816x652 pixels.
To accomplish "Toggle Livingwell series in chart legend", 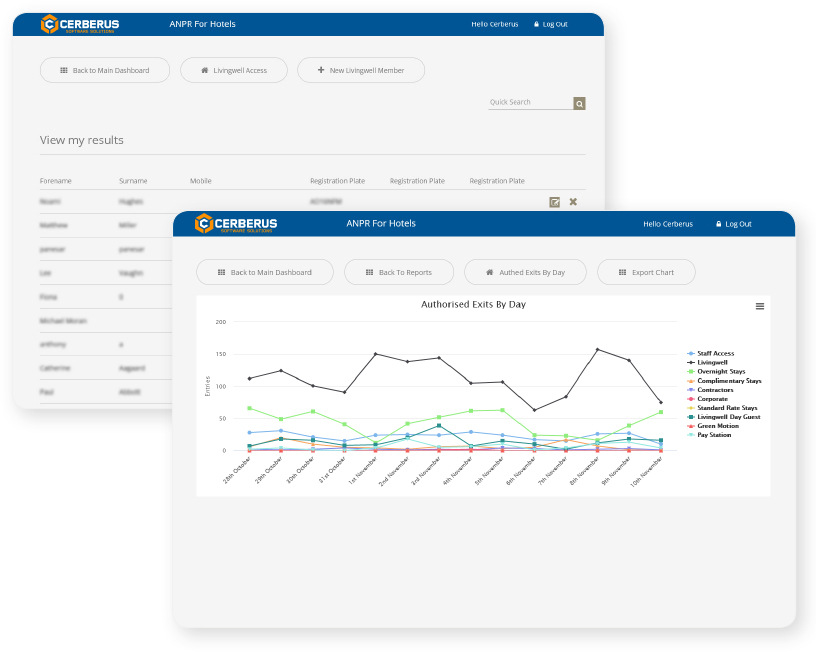I will 712,363.
